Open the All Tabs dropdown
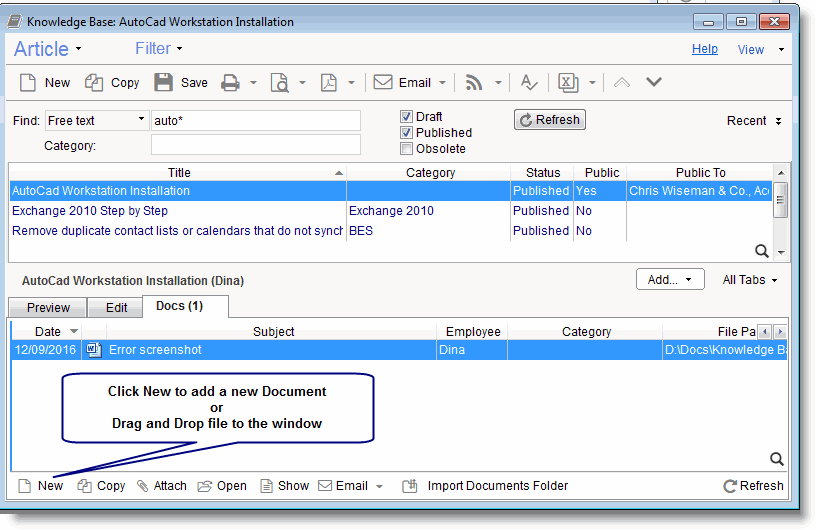Image resolution: width=816 pixels, height=530 pixels. pyautogui.click(x=750, y=280)
